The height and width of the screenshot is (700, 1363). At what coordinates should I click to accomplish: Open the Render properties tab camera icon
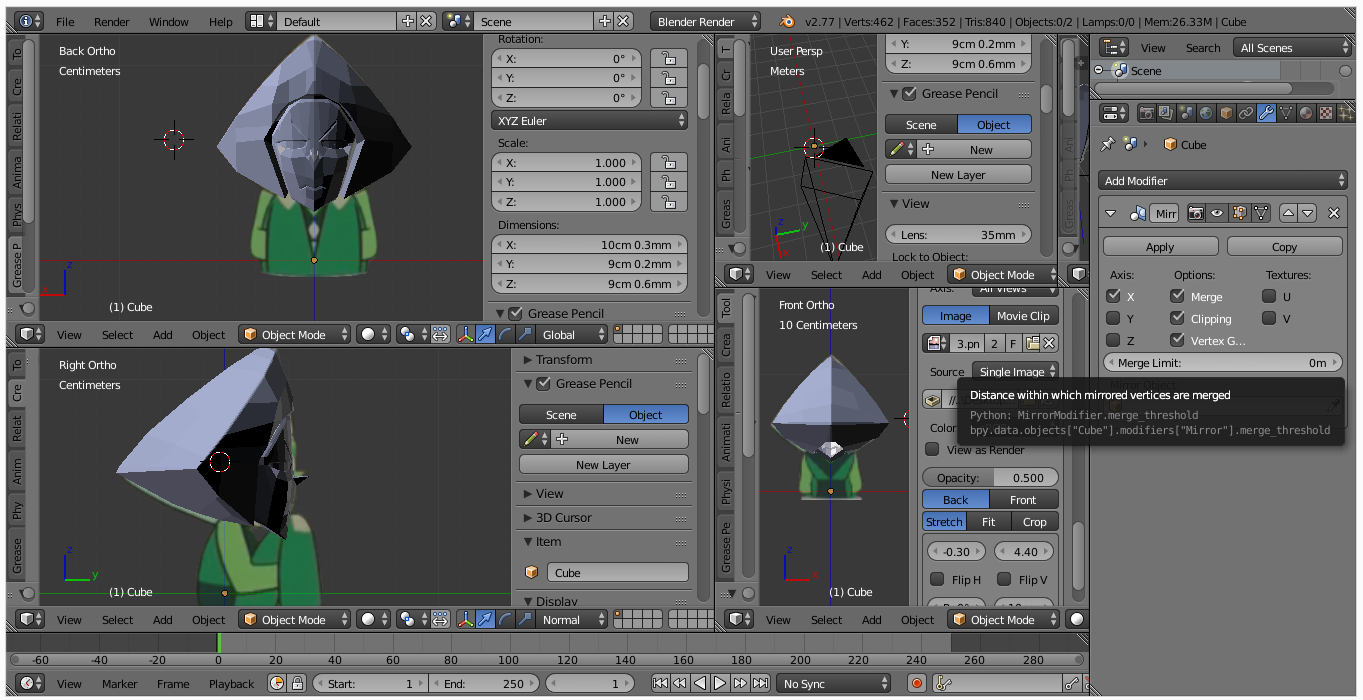click(1147, 113)
